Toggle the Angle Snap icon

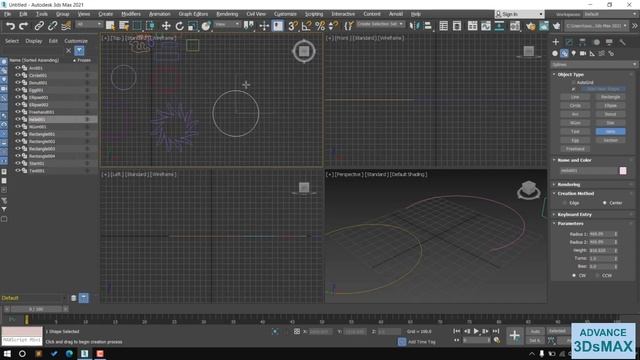coord(306,26)
